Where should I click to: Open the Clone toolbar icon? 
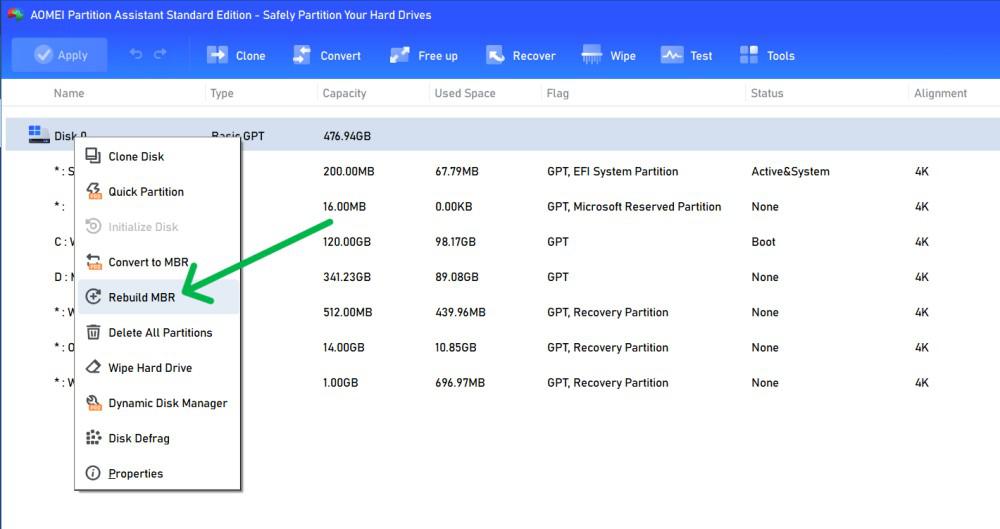point(217,55)
